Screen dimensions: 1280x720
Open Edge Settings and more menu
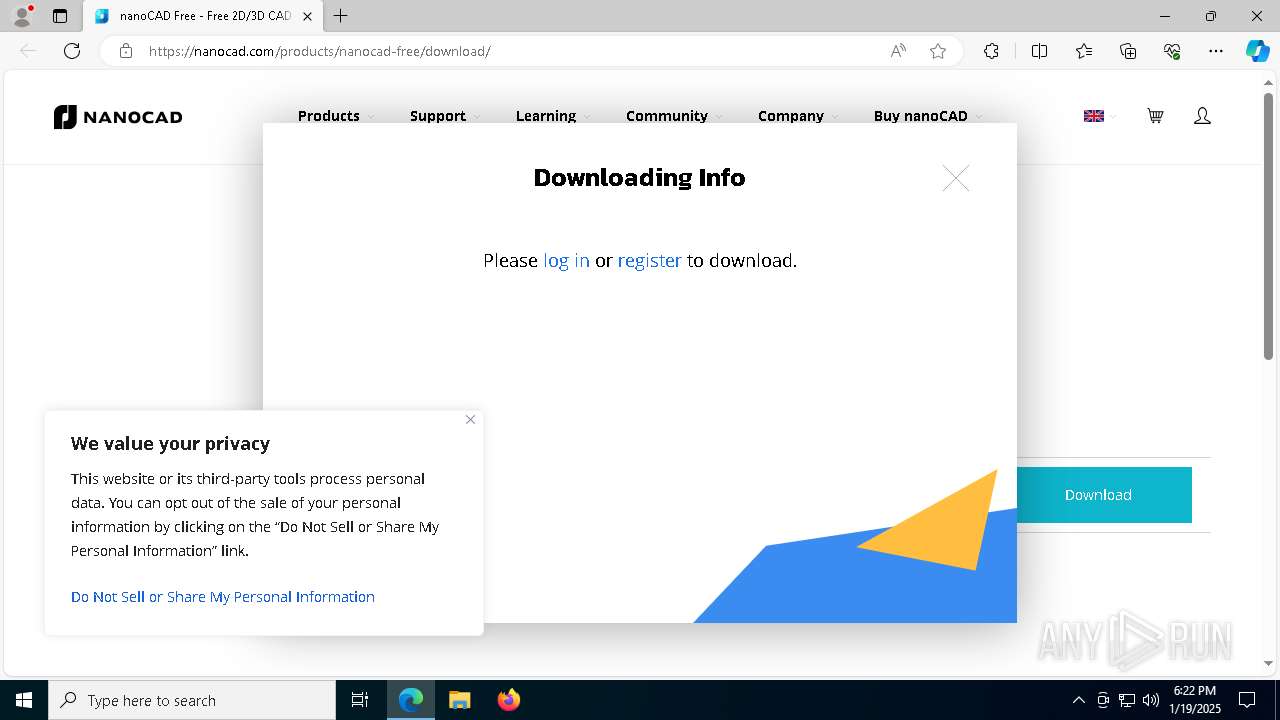[1216, 51]
